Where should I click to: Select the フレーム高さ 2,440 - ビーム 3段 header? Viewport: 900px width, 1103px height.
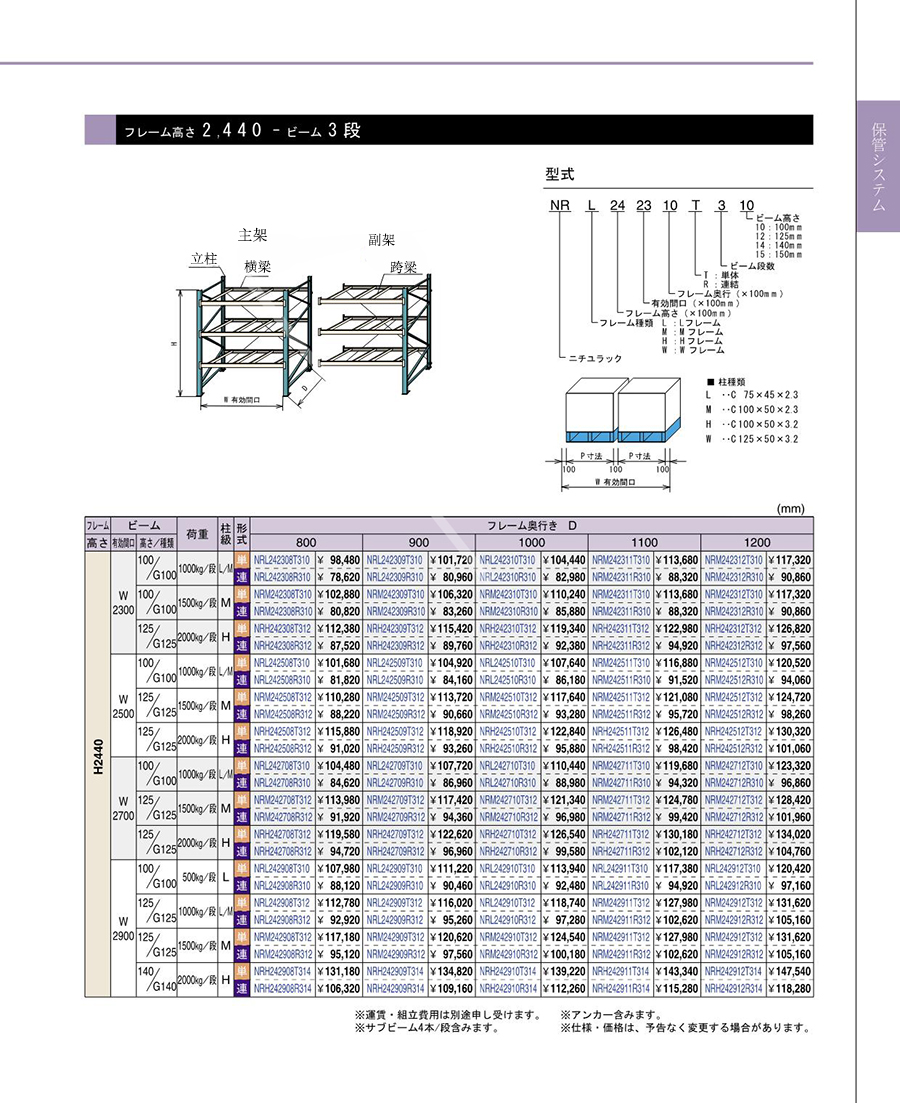click(449, 130)
